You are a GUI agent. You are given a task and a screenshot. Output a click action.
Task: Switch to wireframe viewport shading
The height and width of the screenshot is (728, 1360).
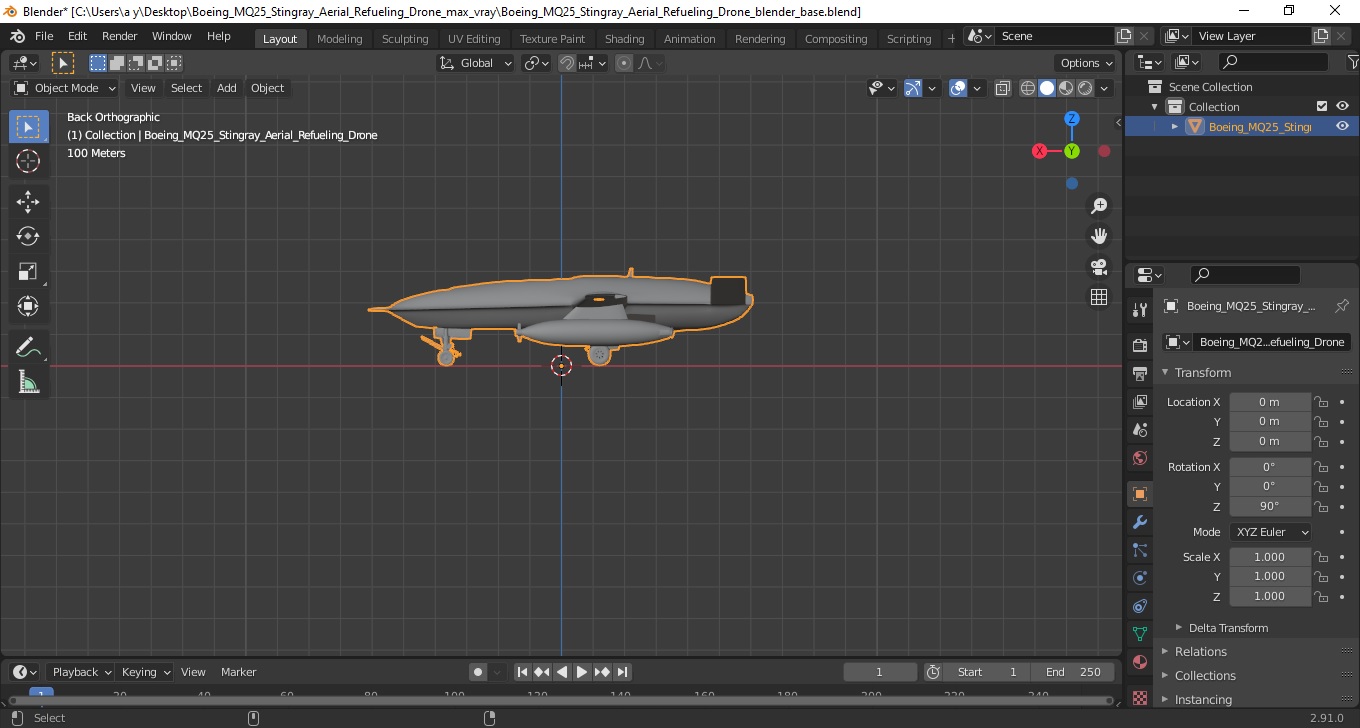tap(1028, 88)
